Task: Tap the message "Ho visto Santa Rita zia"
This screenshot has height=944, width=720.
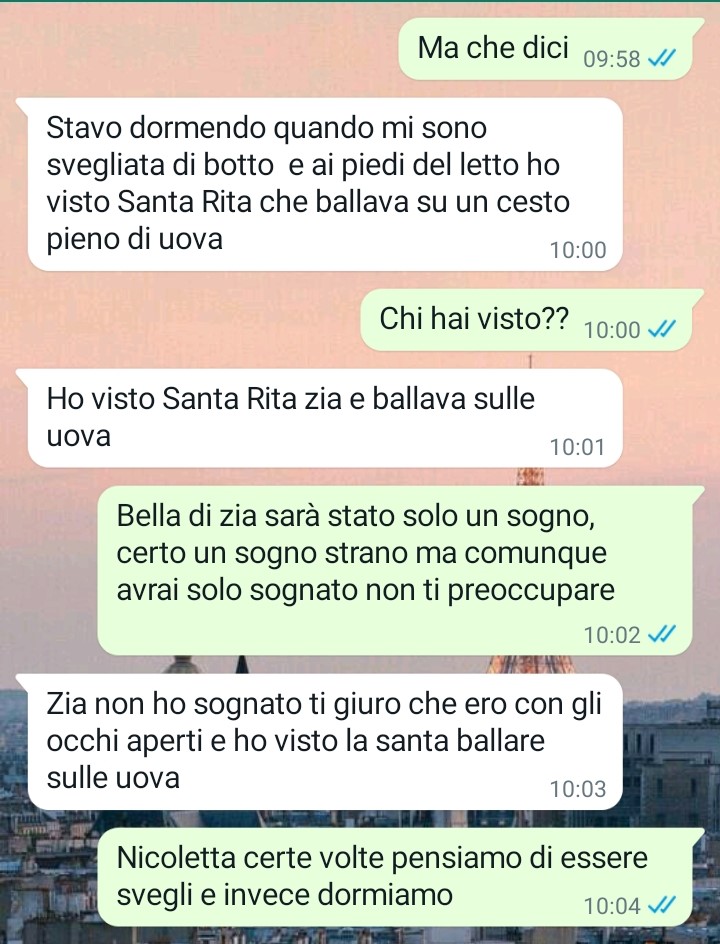Action: 322,418
